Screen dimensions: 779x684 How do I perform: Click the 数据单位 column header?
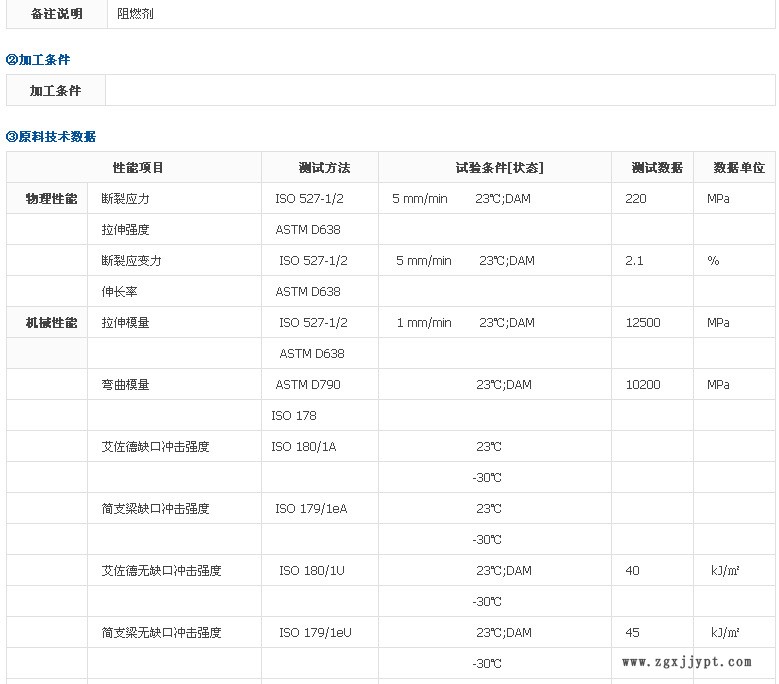point(738,168)
